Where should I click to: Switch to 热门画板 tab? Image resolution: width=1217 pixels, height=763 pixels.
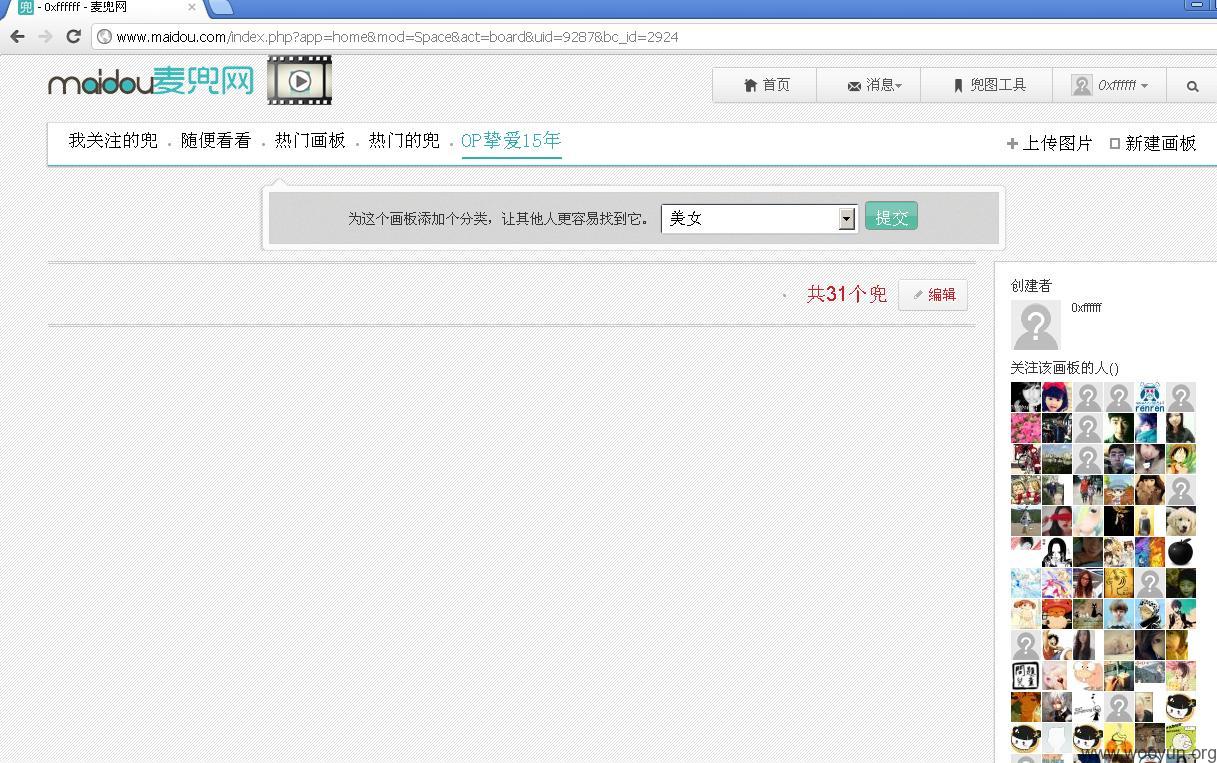(x=310, y=141)
